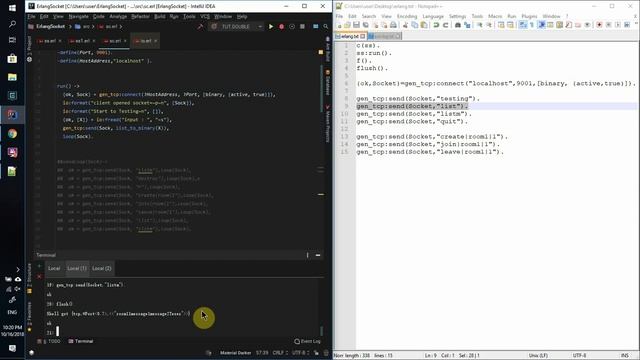Open the Refactor menu in IntelliJ

(x=140, y=17)
